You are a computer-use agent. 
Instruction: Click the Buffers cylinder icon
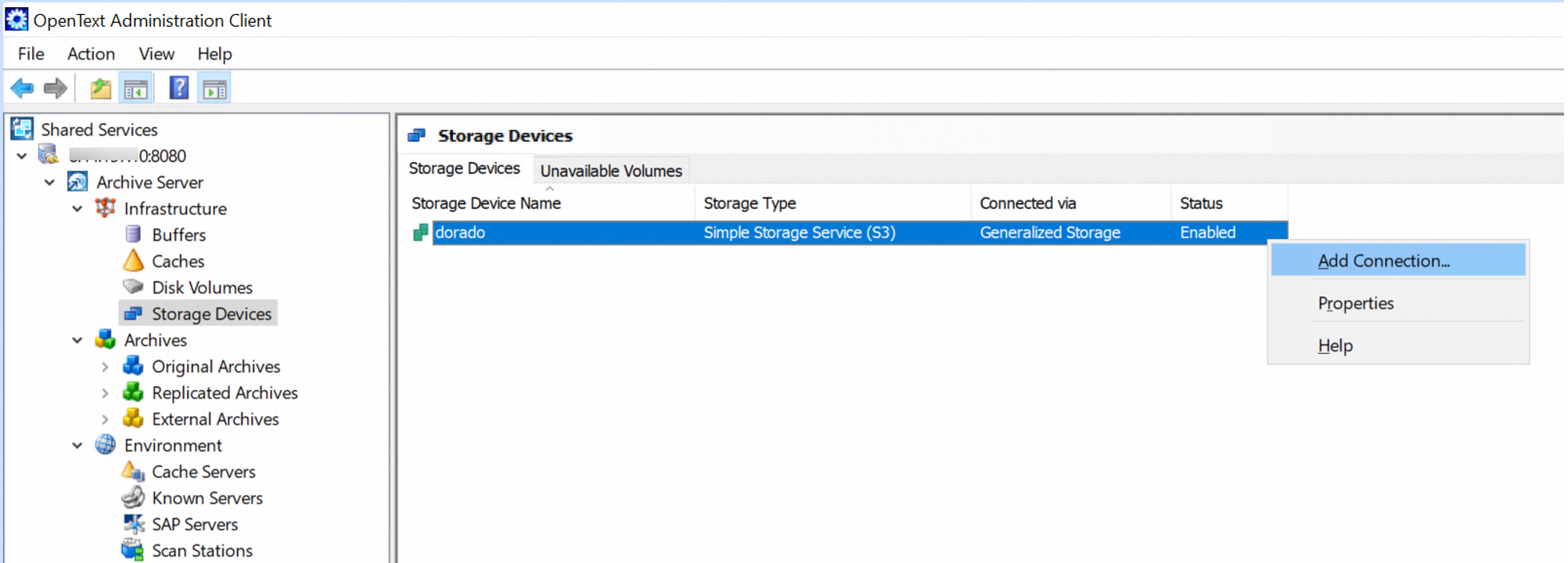coord(134,234)
